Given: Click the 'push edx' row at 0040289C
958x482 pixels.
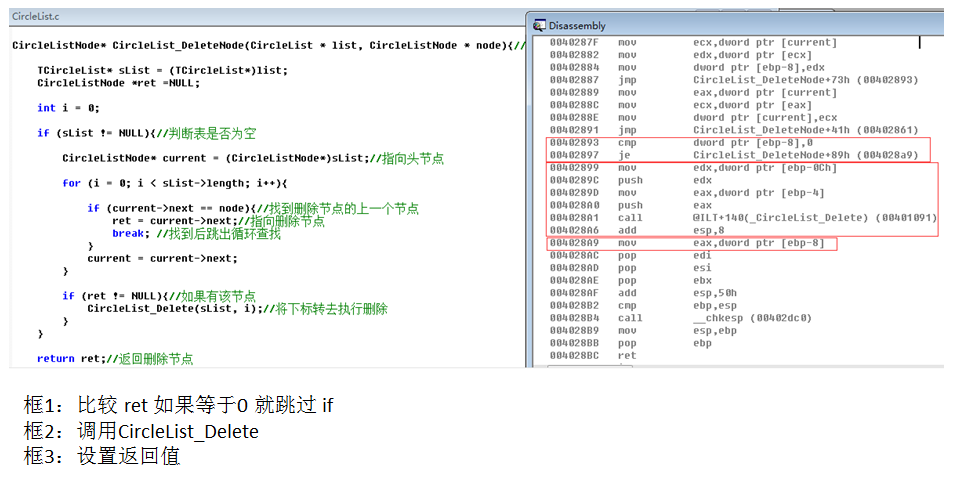Looking at the screenshot, I should coord(631,180).
